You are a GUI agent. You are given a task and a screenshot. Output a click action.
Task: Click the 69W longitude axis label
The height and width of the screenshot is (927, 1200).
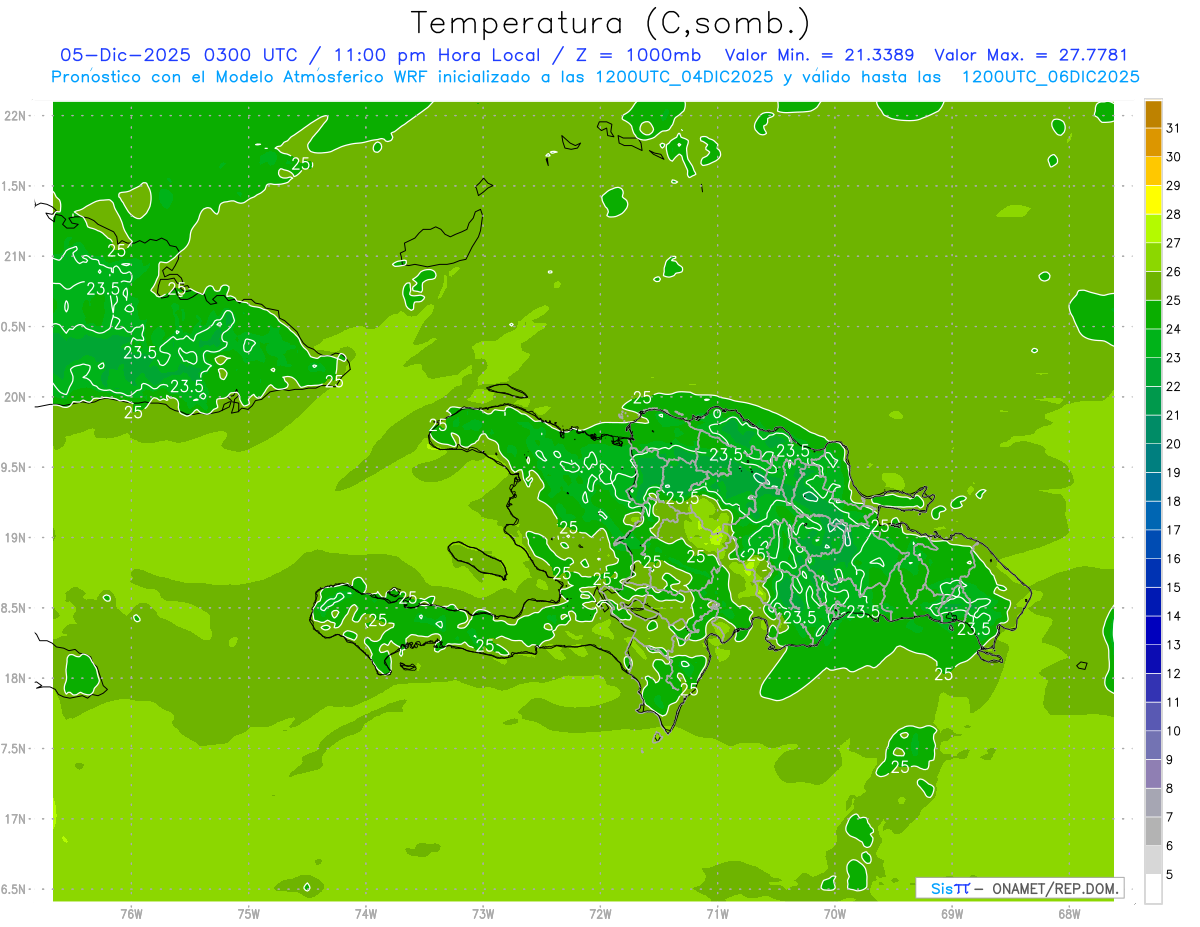(x=952, y=914)
